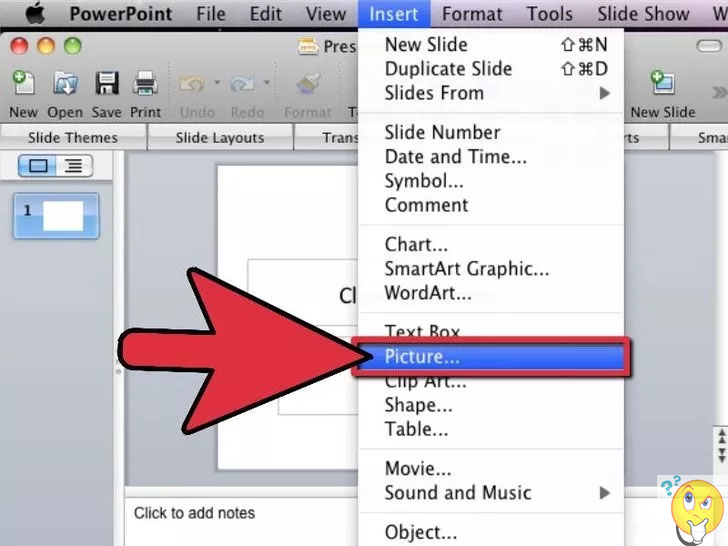The width and height of the screenshot is (728, 546).
Task: Click the Save floppy disk icon
Action: (x=107, y=83)
